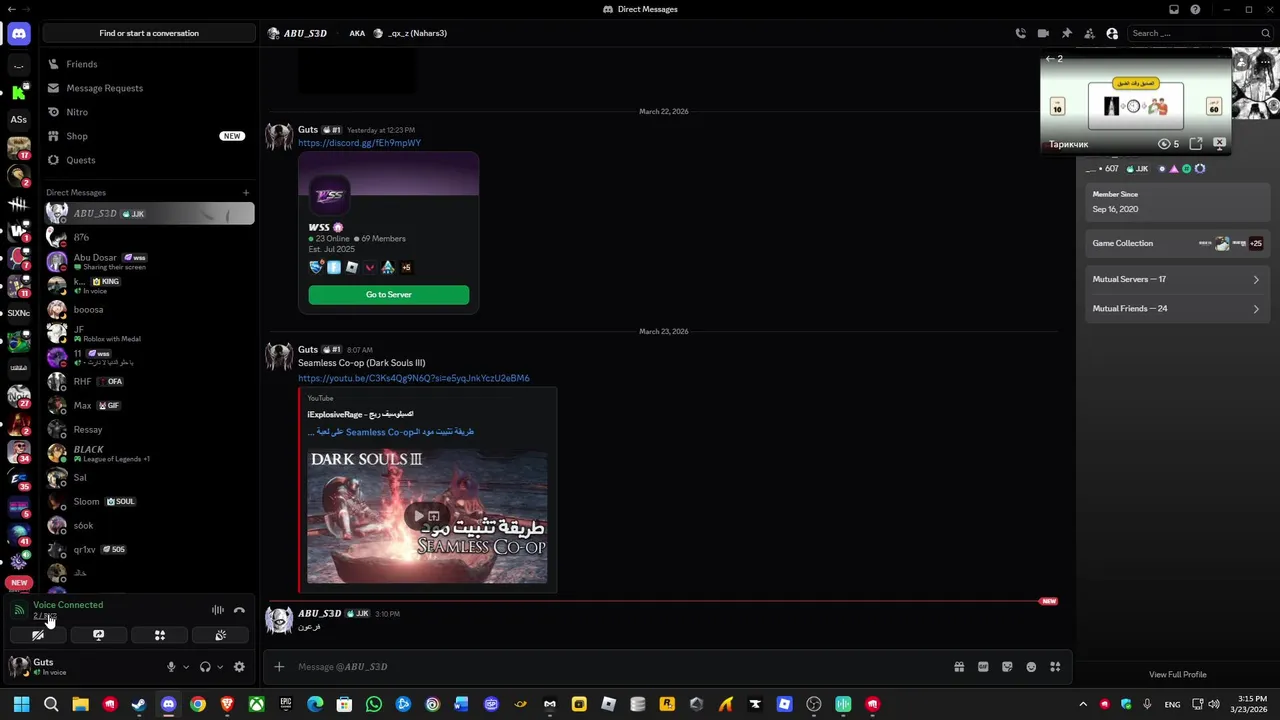Turn on camera in voice panel
This screenshot has width=1280, height=720.
(x=38, y=635)
